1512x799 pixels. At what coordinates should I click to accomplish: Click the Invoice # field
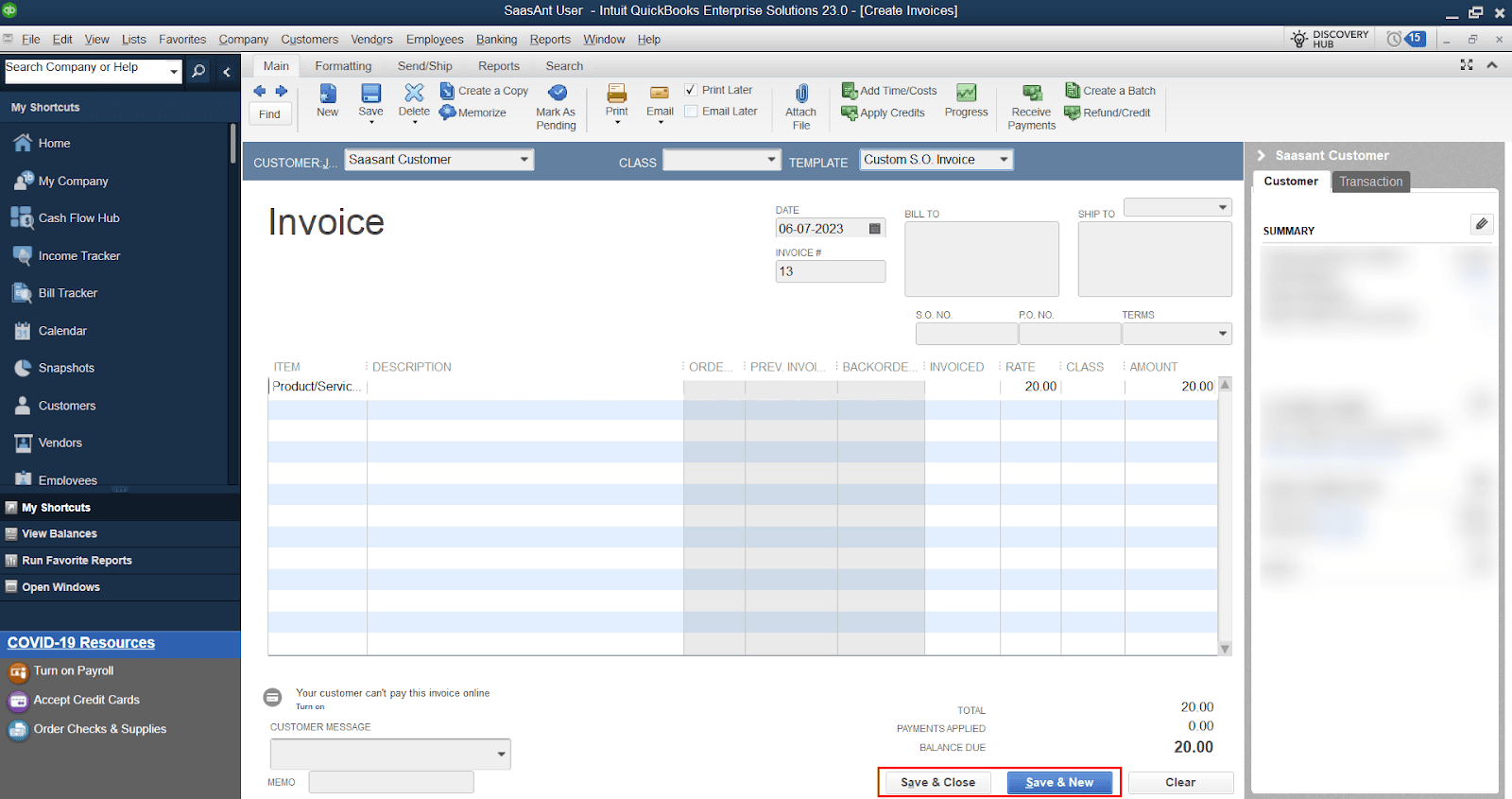(x=830, y=271)
